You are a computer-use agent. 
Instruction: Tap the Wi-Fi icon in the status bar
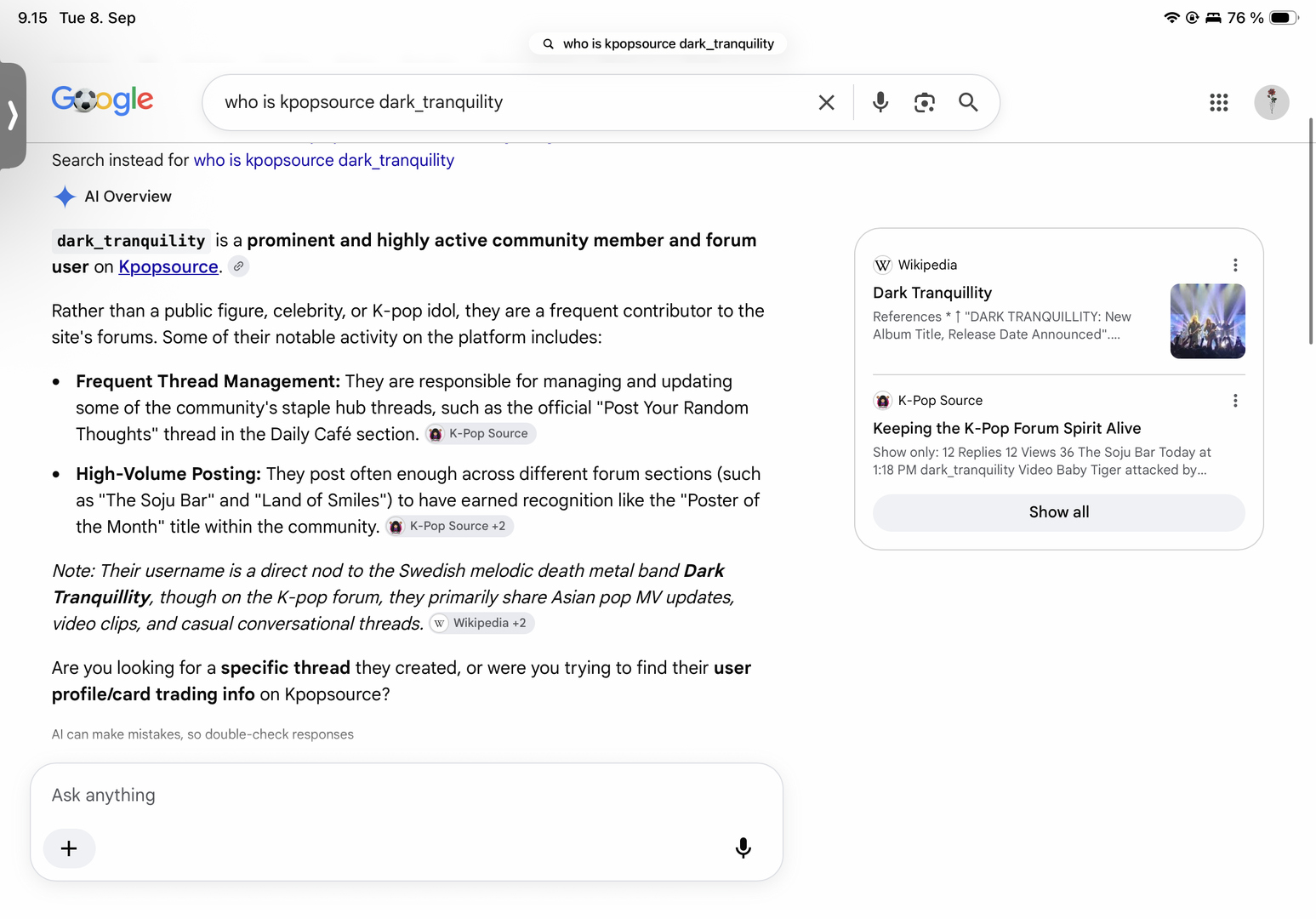(1171, 18)
